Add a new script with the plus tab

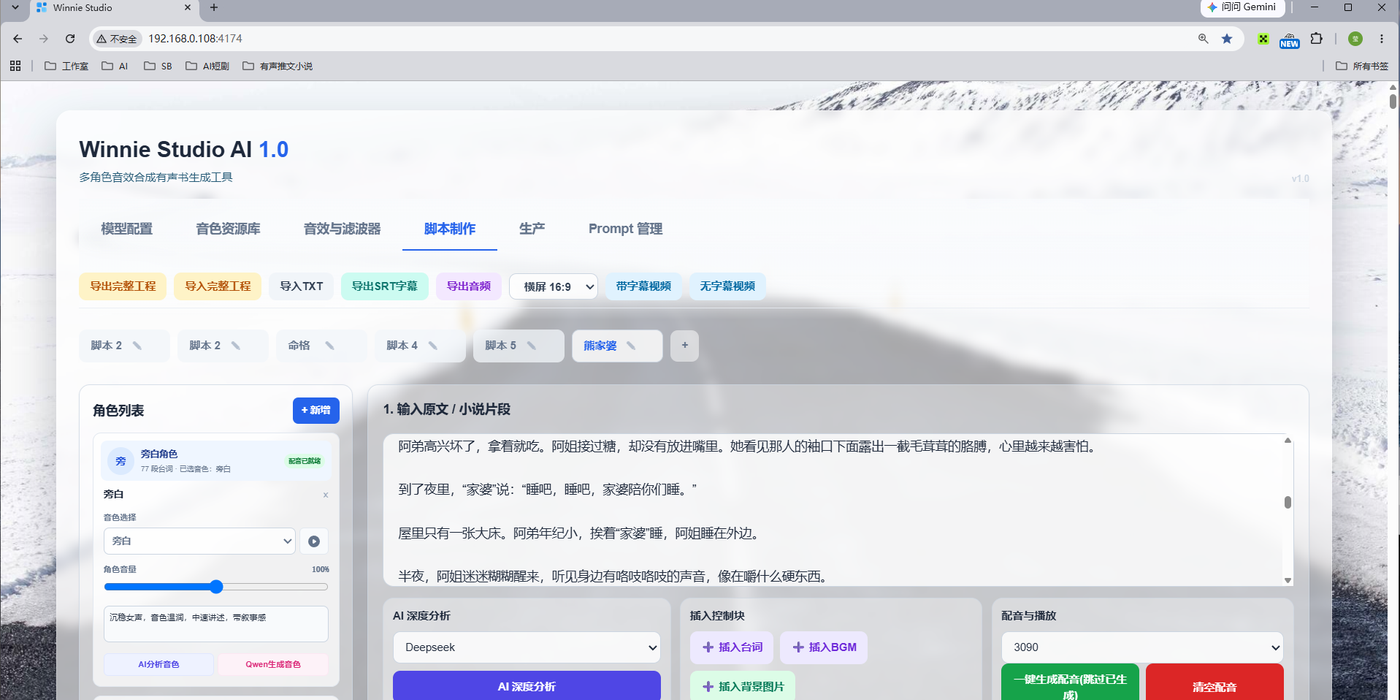point(685,346)
